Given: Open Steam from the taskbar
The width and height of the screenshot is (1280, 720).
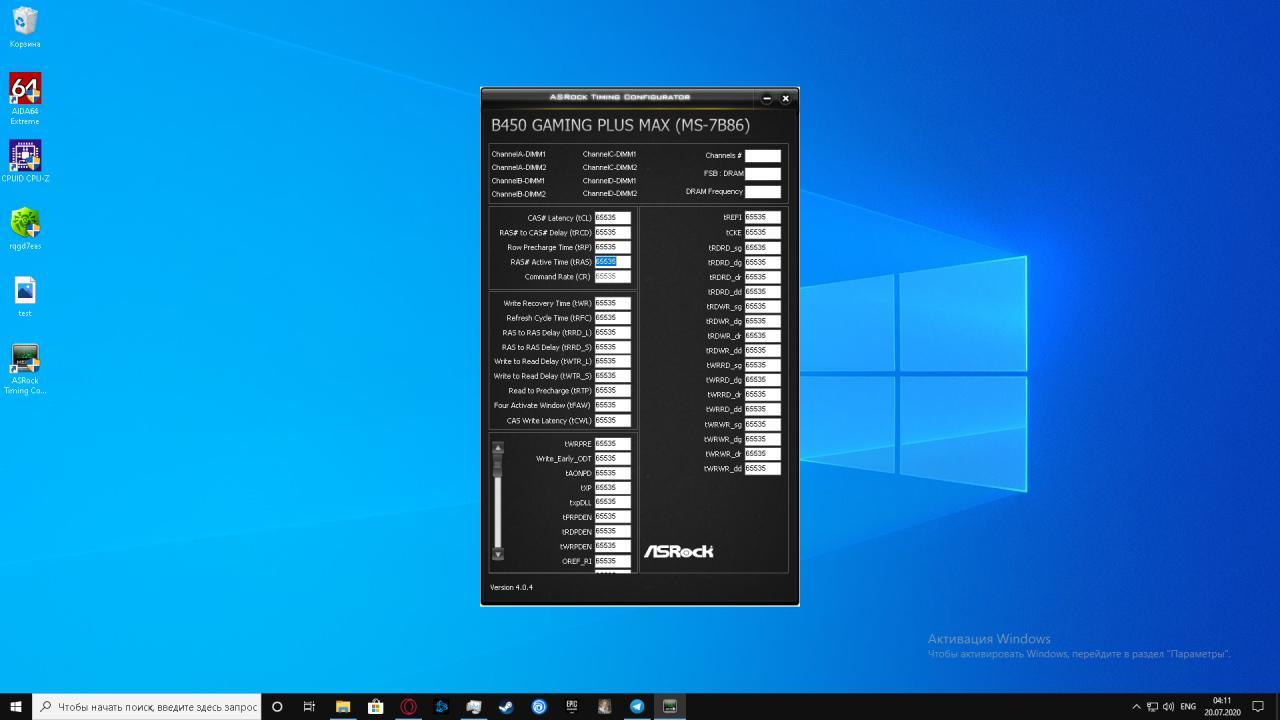Looking at the screenshot, I should pyautogui.click(x=506, y=706).
